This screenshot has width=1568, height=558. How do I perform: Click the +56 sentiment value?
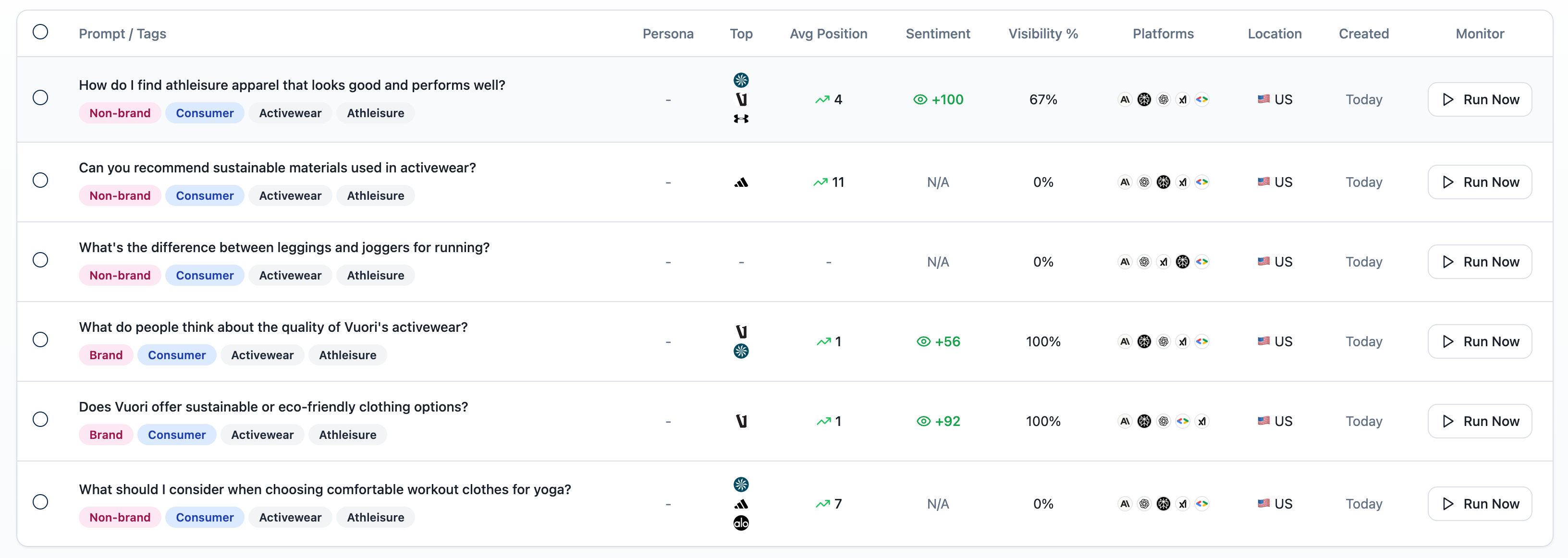[x=947, y=341]
